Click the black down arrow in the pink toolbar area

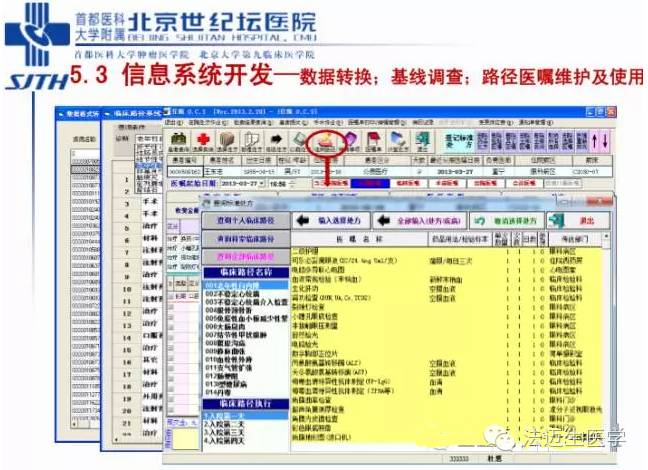pos(605,141)
